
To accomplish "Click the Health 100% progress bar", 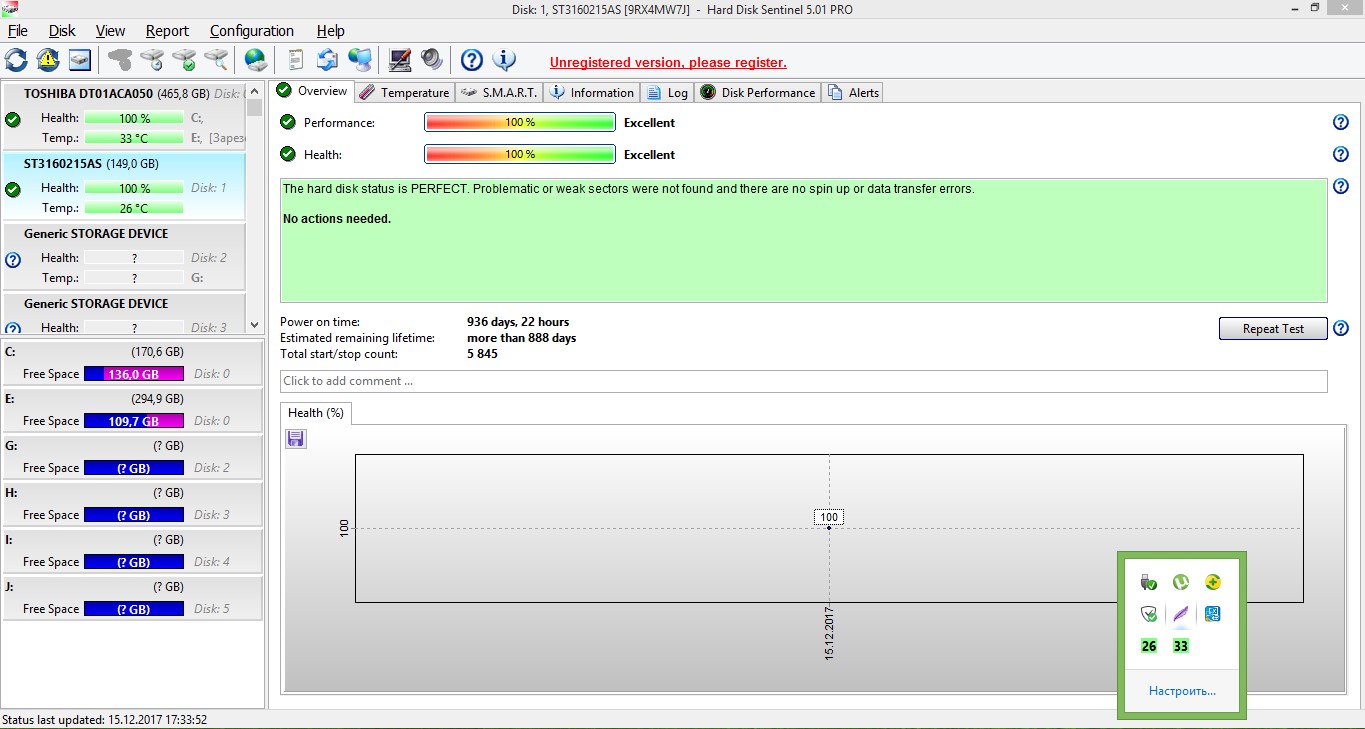I will coord(519,154).
